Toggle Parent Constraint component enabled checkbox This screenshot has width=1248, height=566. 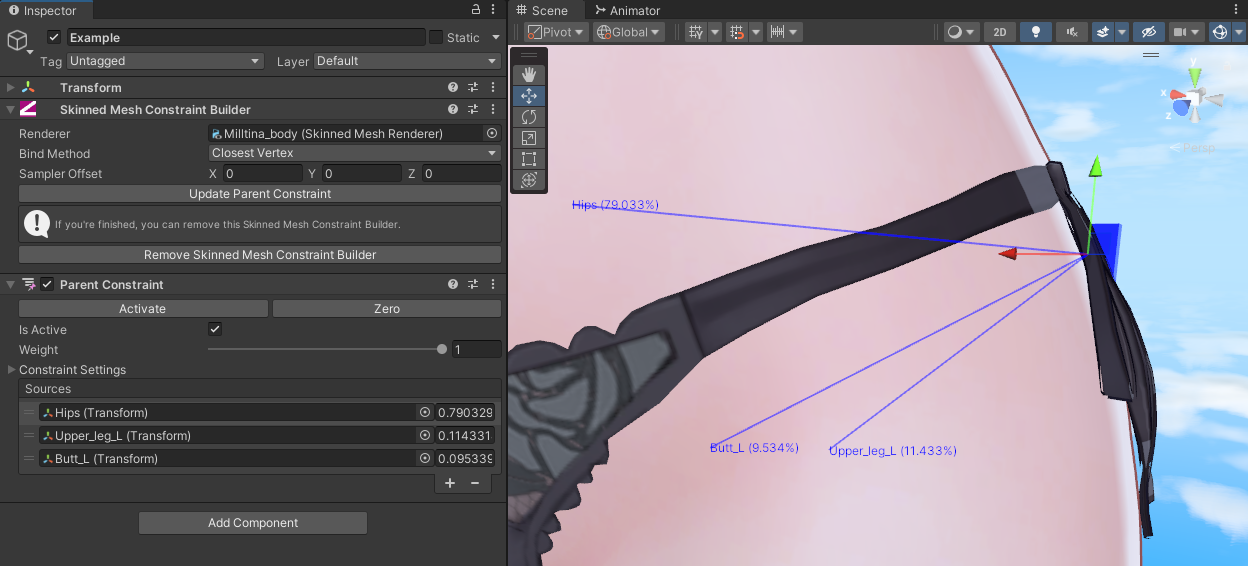click(47, 285)
